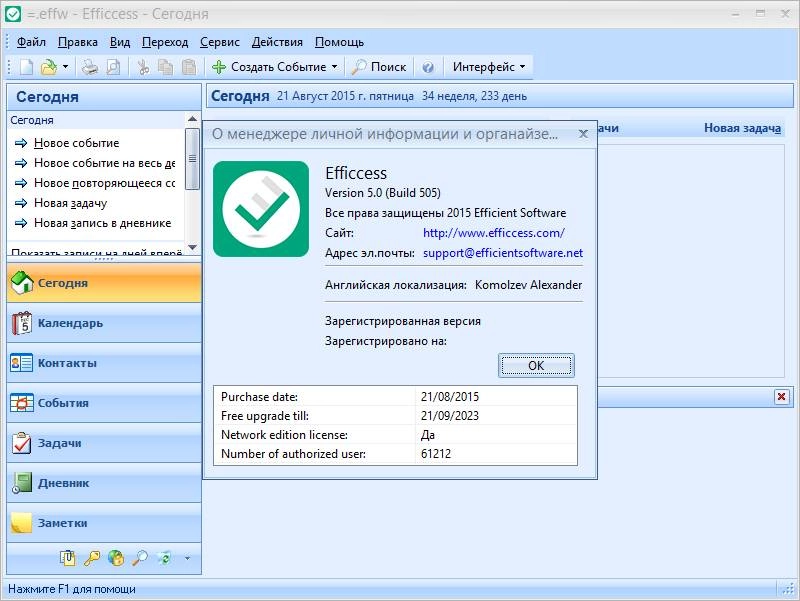The height and width of the screenshot is (601, 800).
Task: Open the Календарь navigation section
Action: point(104,323)
